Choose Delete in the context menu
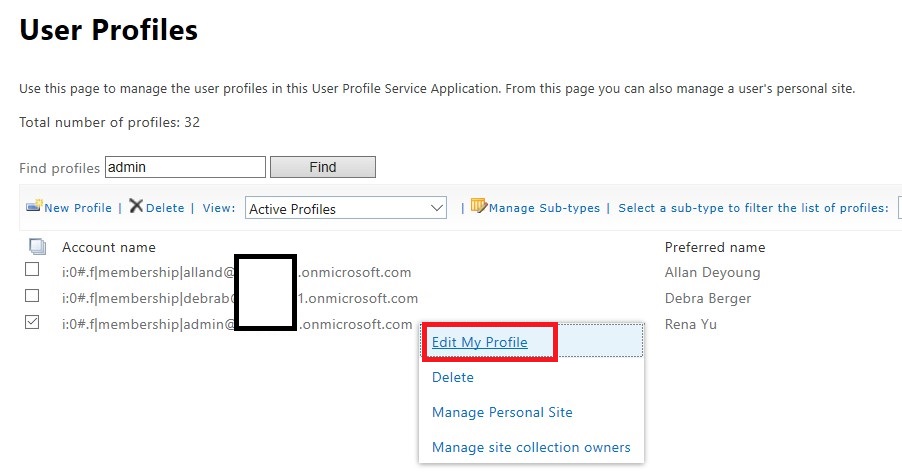Viewport: 902px width, 474px height. [453, 377]
